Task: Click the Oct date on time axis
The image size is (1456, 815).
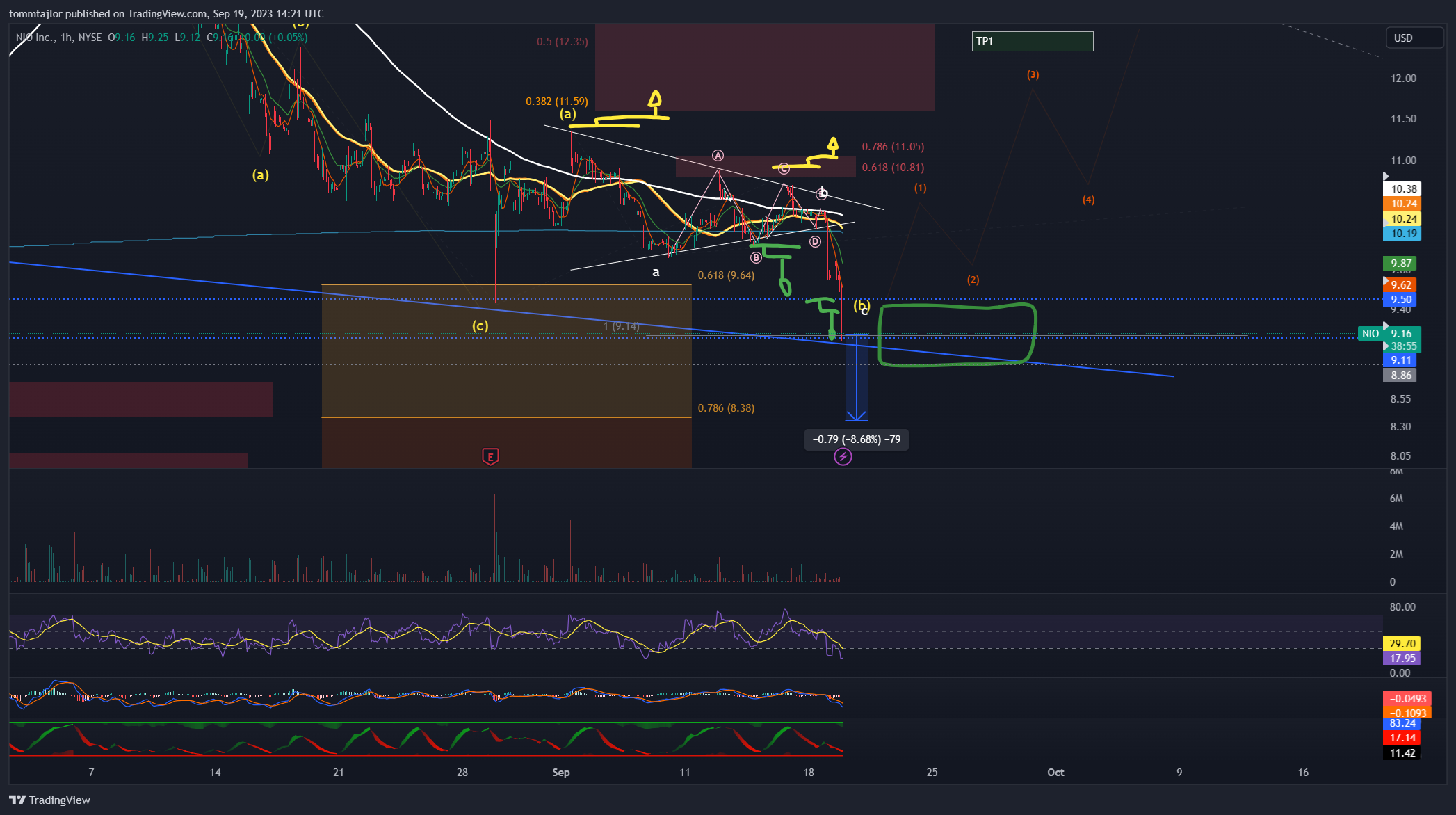Action: pyautogui.click(x=1055, y=773)
